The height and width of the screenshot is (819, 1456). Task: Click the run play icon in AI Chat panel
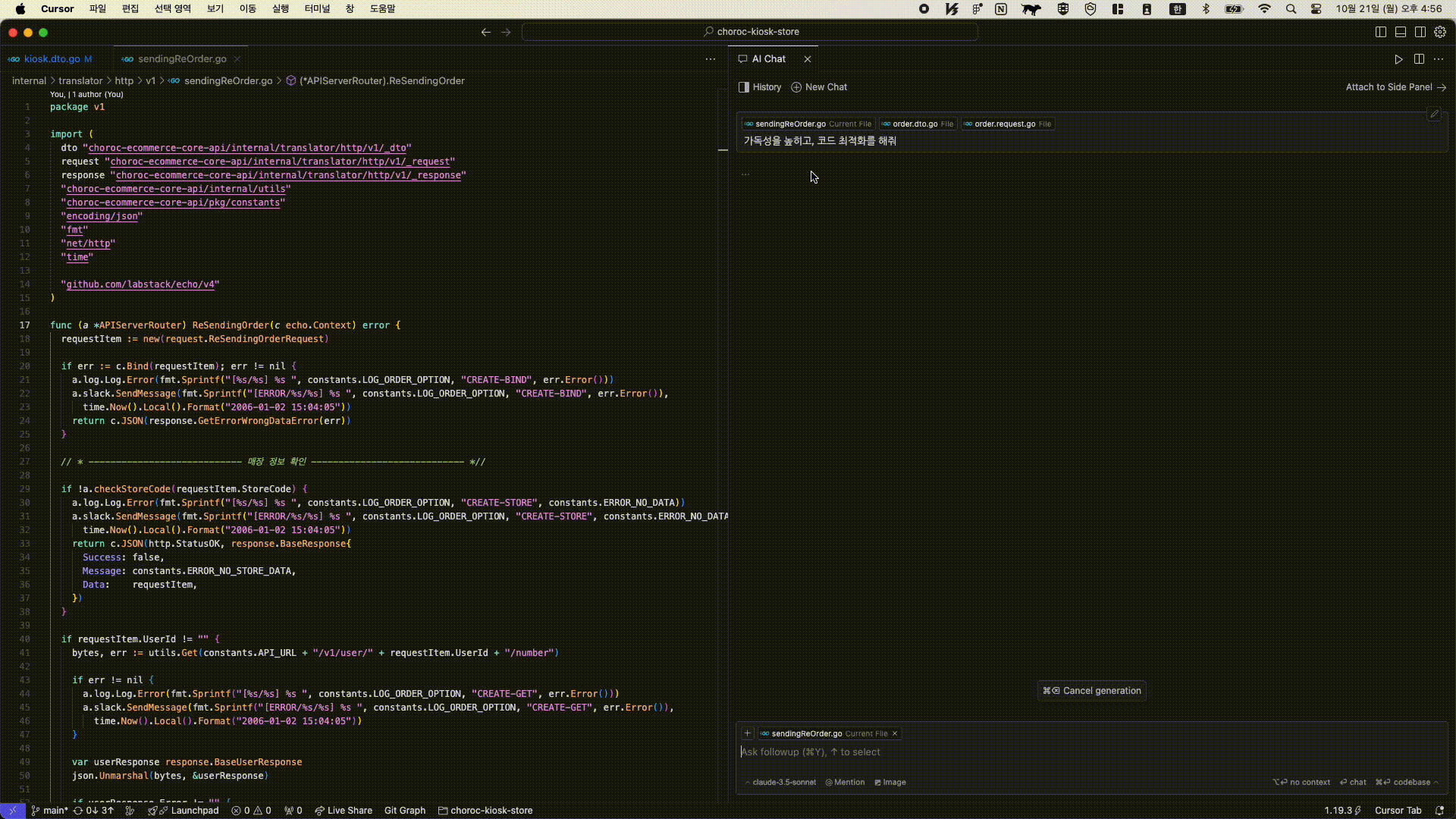pyautogui.click(x=1398, y=59)
